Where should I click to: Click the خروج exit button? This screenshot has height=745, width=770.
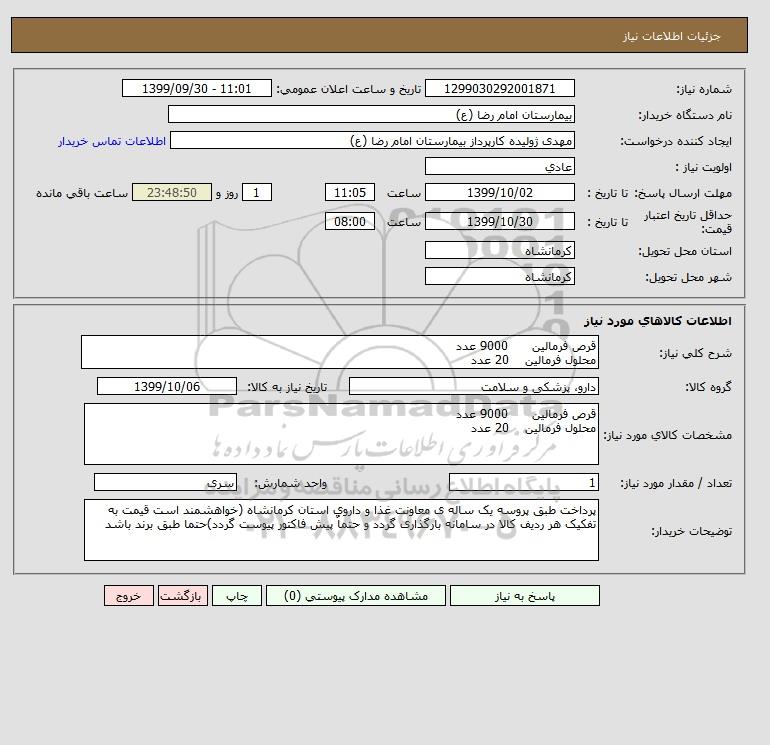[x=129, y=596]
